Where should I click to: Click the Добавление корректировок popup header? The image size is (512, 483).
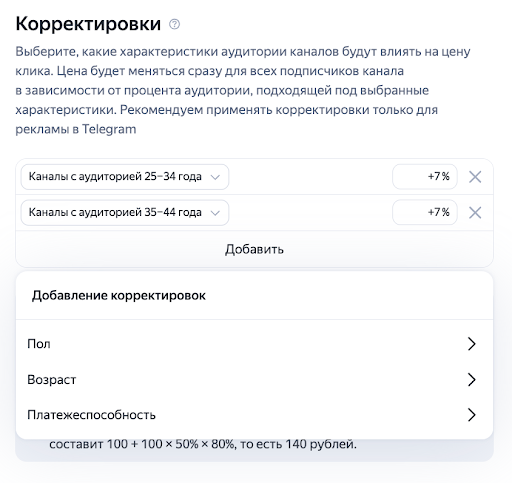[119, 295]
